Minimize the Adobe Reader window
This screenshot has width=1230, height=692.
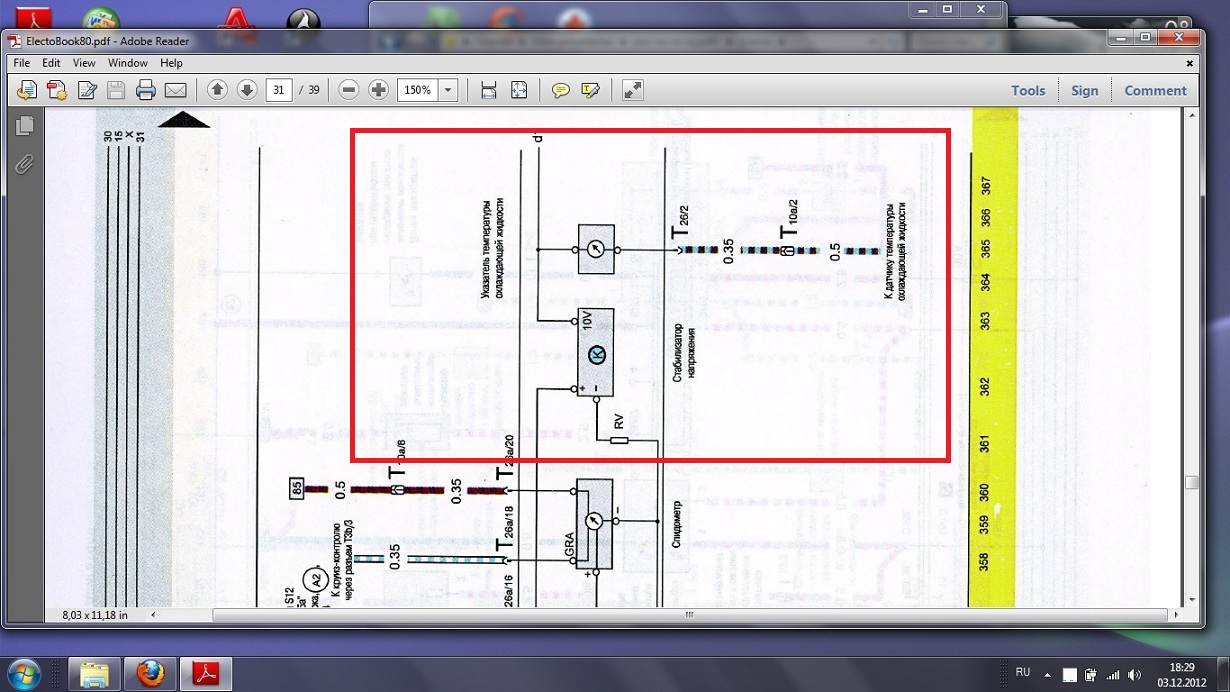(1121, 38)
